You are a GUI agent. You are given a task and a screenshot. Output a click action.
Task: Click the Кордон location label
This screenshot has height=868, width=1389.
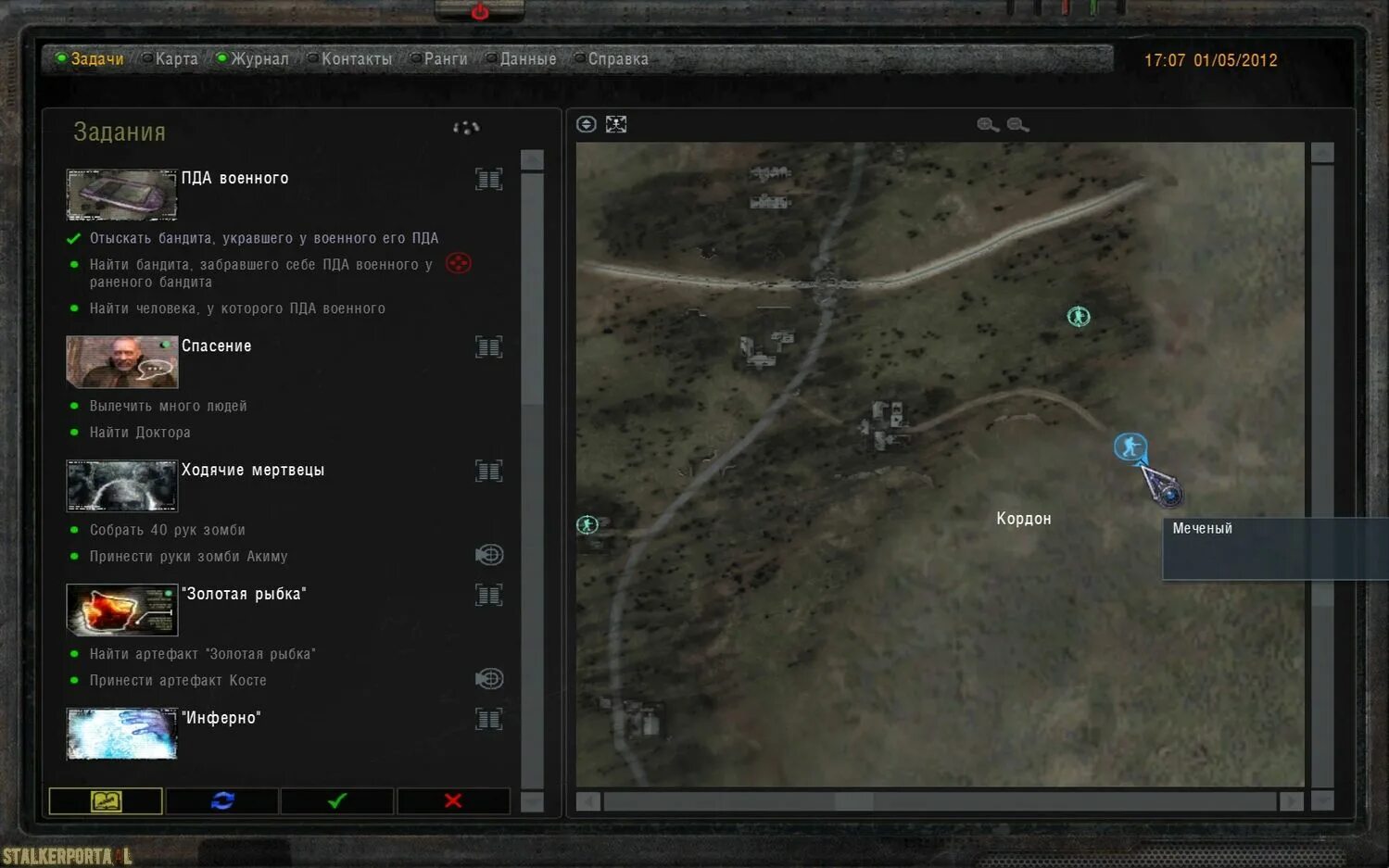(1023, 519)
